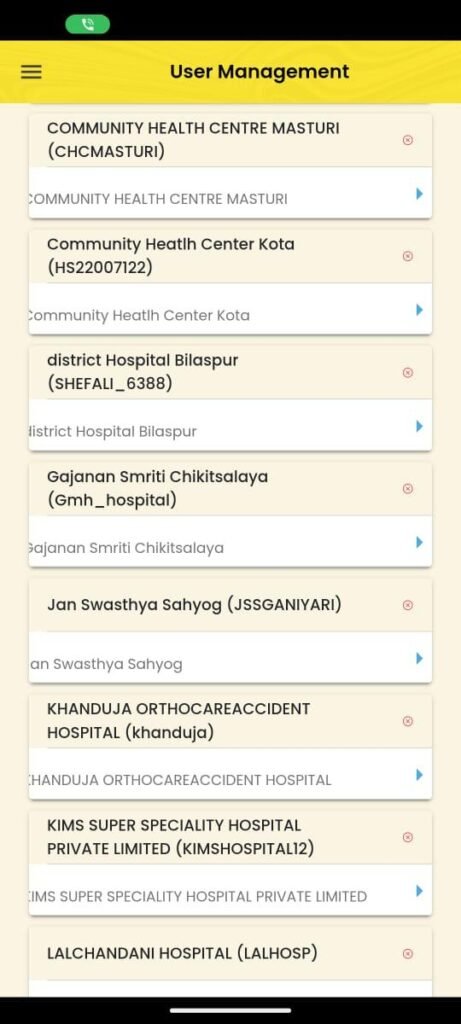Viewport: 461px width, 1024px height.
Task: Expand KHANDUJA ORTHOCAREACCIDENT HOSPITAL arrow
Action: pos(419,775)
